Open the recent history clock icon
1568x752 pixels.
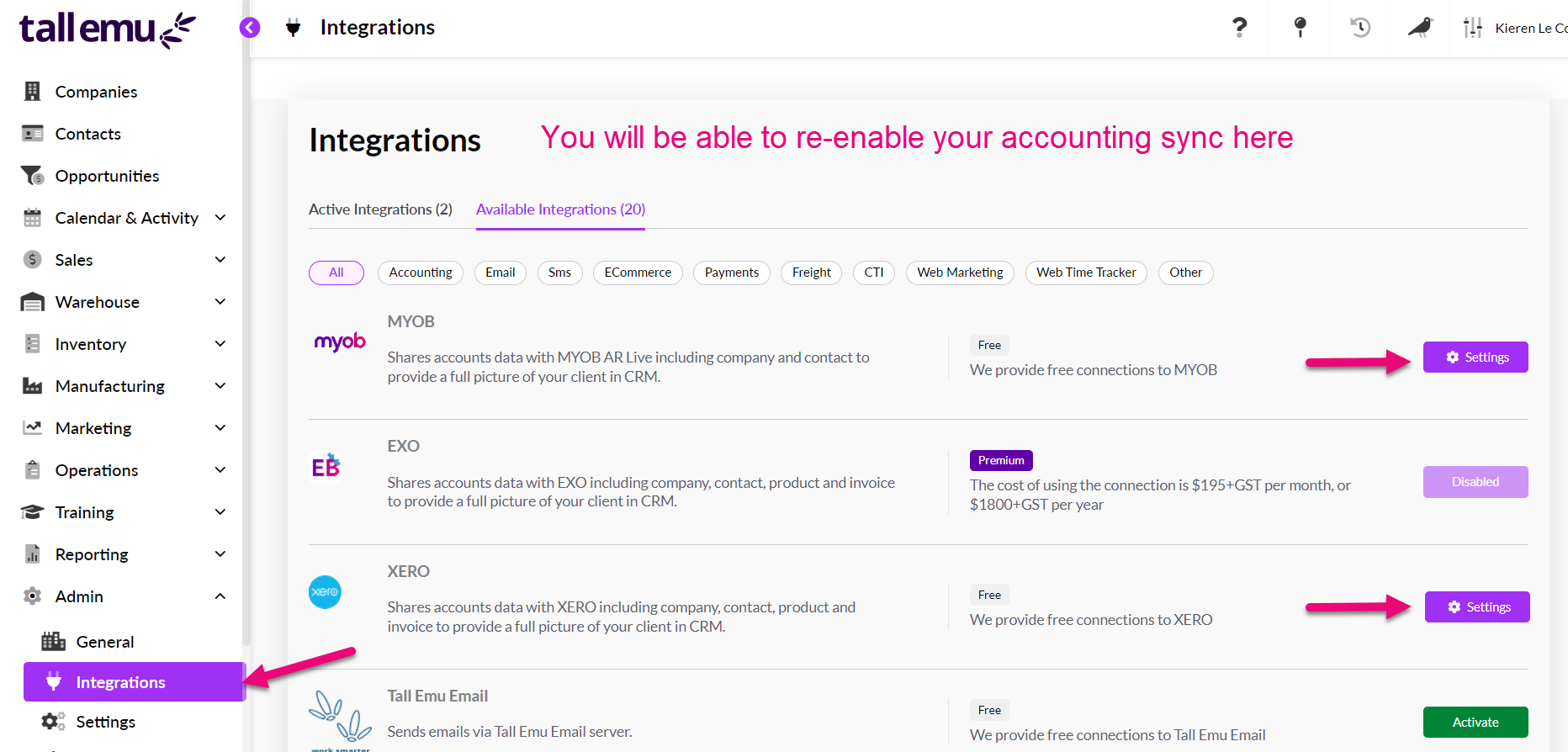1360,28
